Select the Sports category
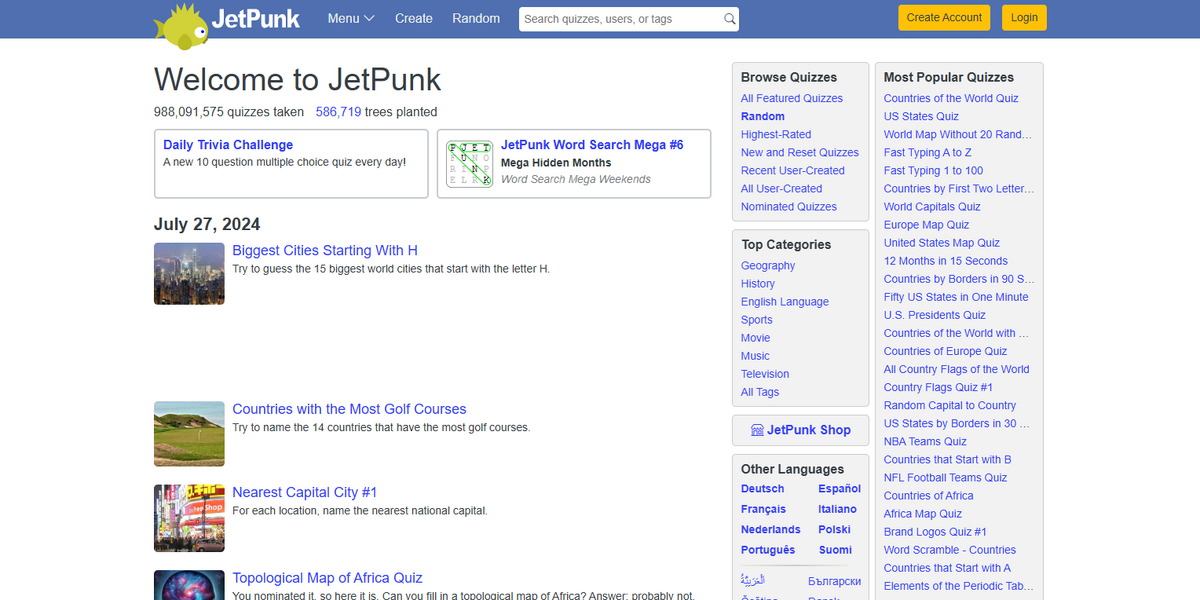The height and width of the screenshot is (600, 1200). pyautogui.click(x=757, y=319)
